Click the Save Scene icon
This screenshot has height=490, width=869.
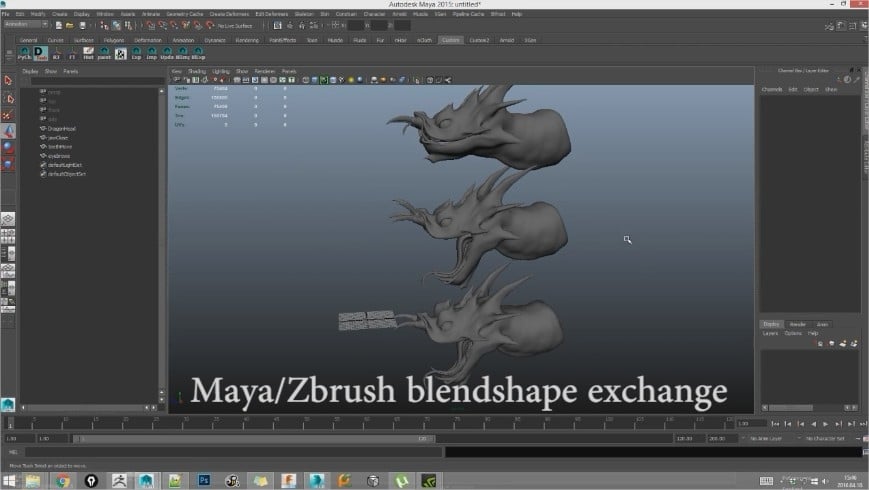pyautogui.click(x=83, y=25)
